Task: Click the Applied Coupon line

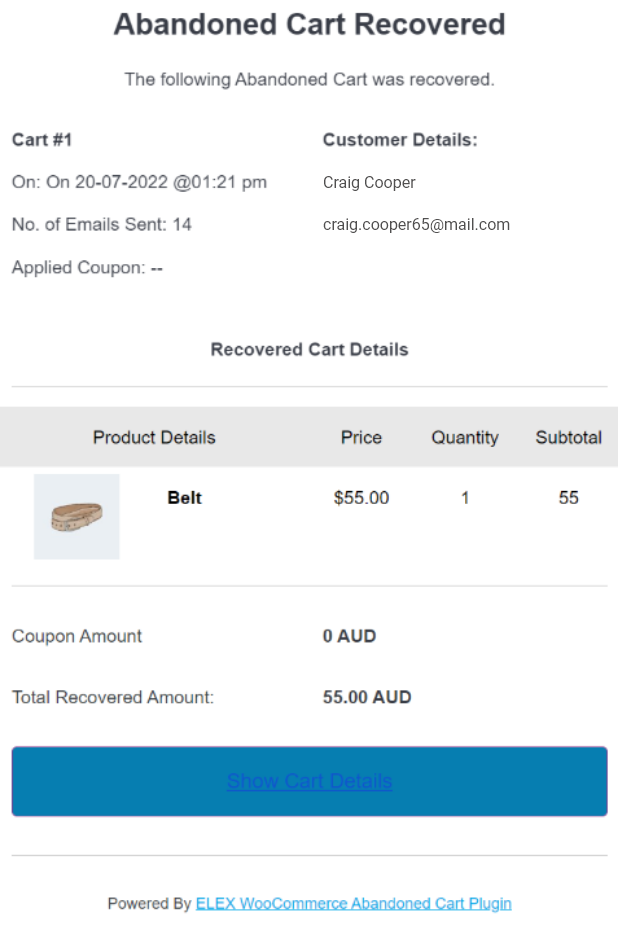Action: 87,268
